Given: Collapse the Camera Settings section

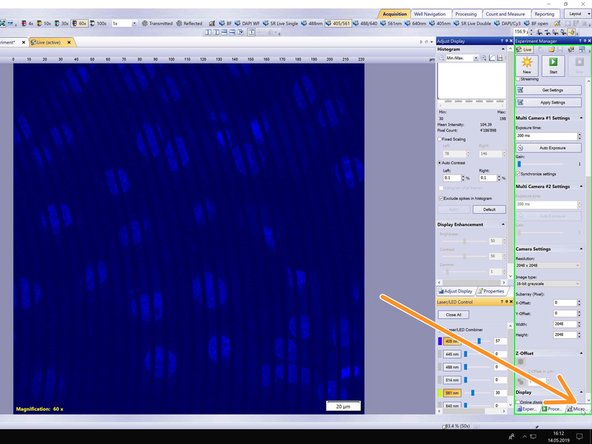Looking at the screenshot, I should (x=581, y=249).
